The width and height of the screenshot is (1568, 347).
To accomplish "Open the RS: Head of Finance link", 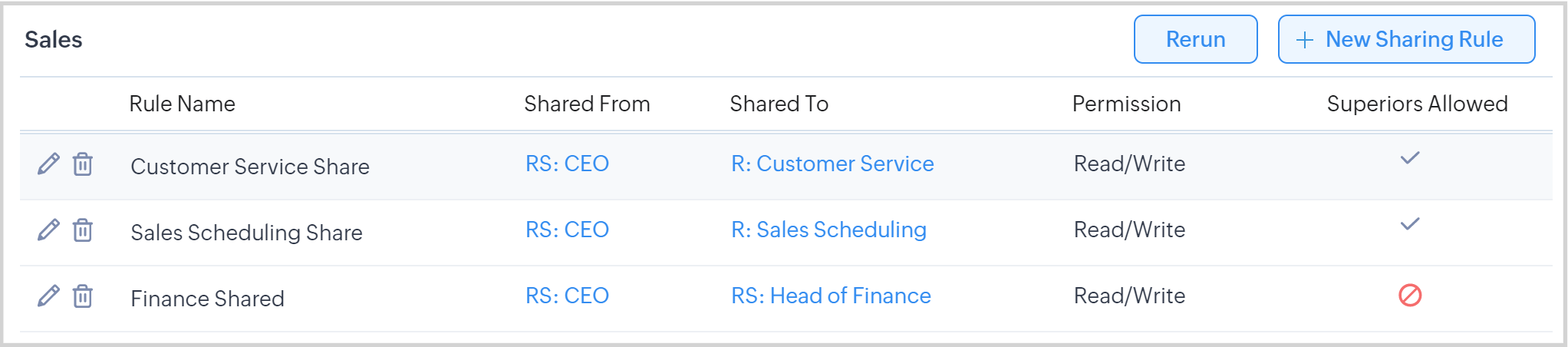I will pyautogui.click(x=831, y=296).
